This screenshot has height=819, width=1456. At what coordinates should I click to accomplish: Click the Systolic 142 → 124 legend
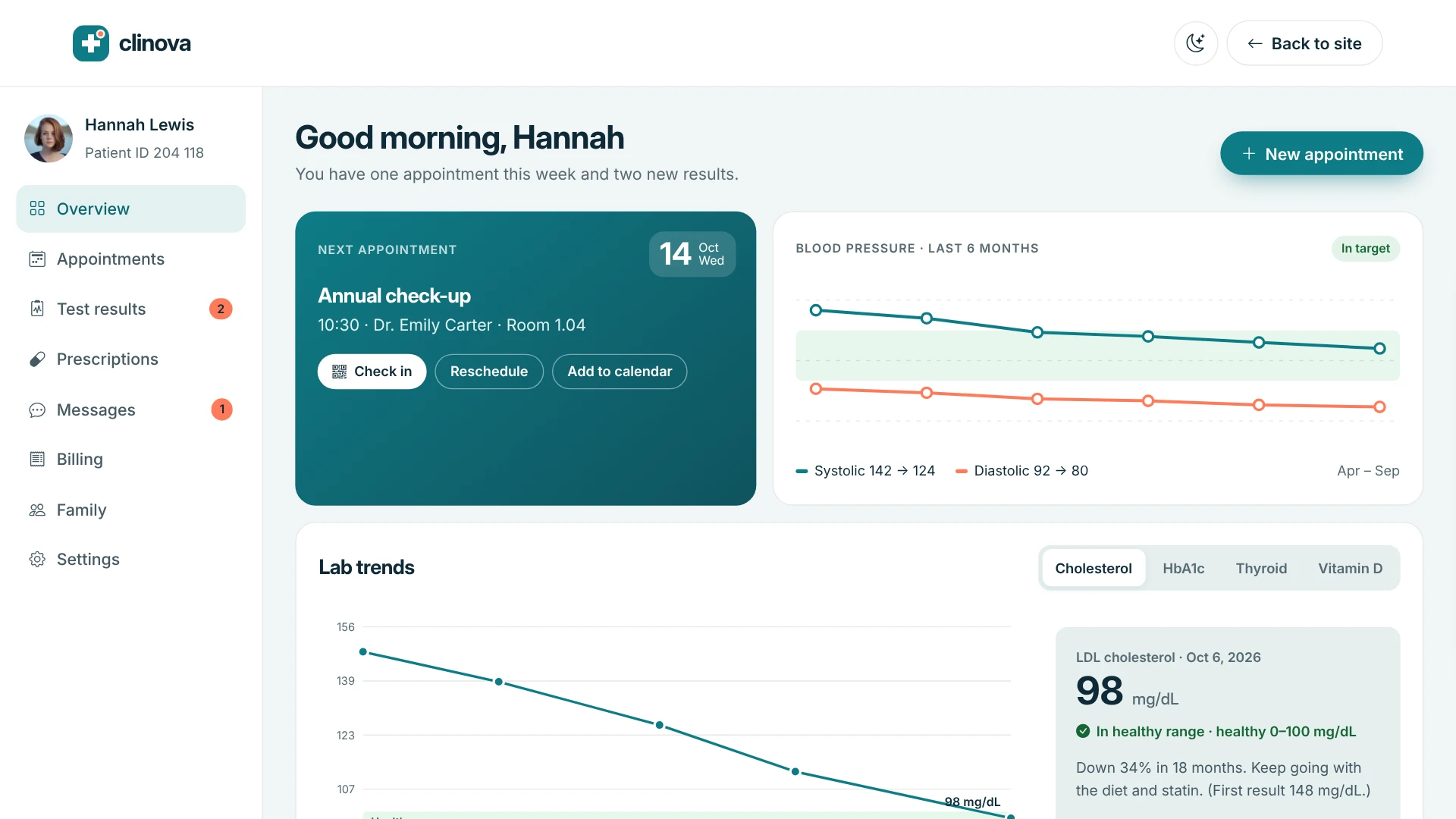865,471
